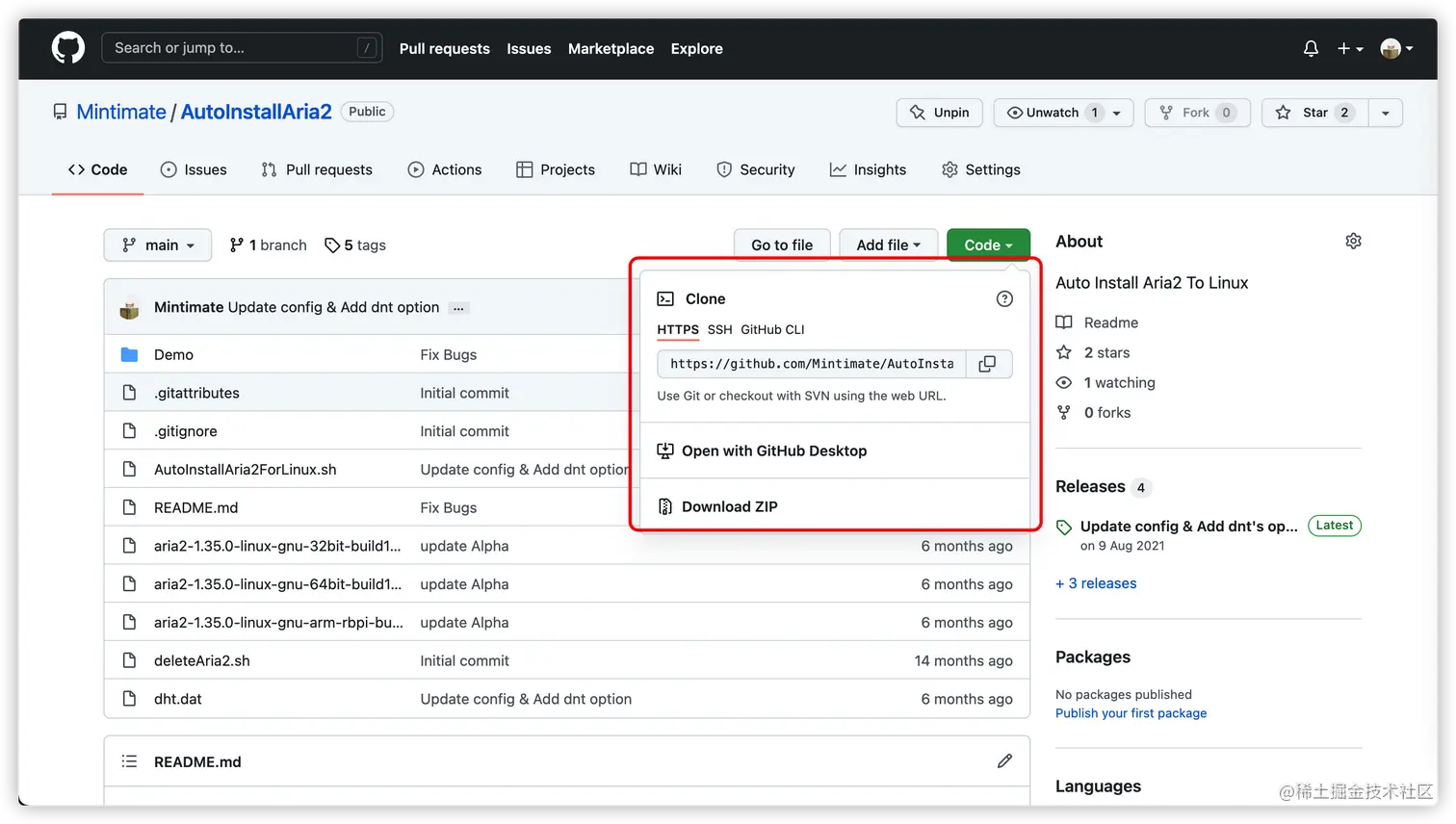Go to Issues in top navigation

click(x=529, y=48)
